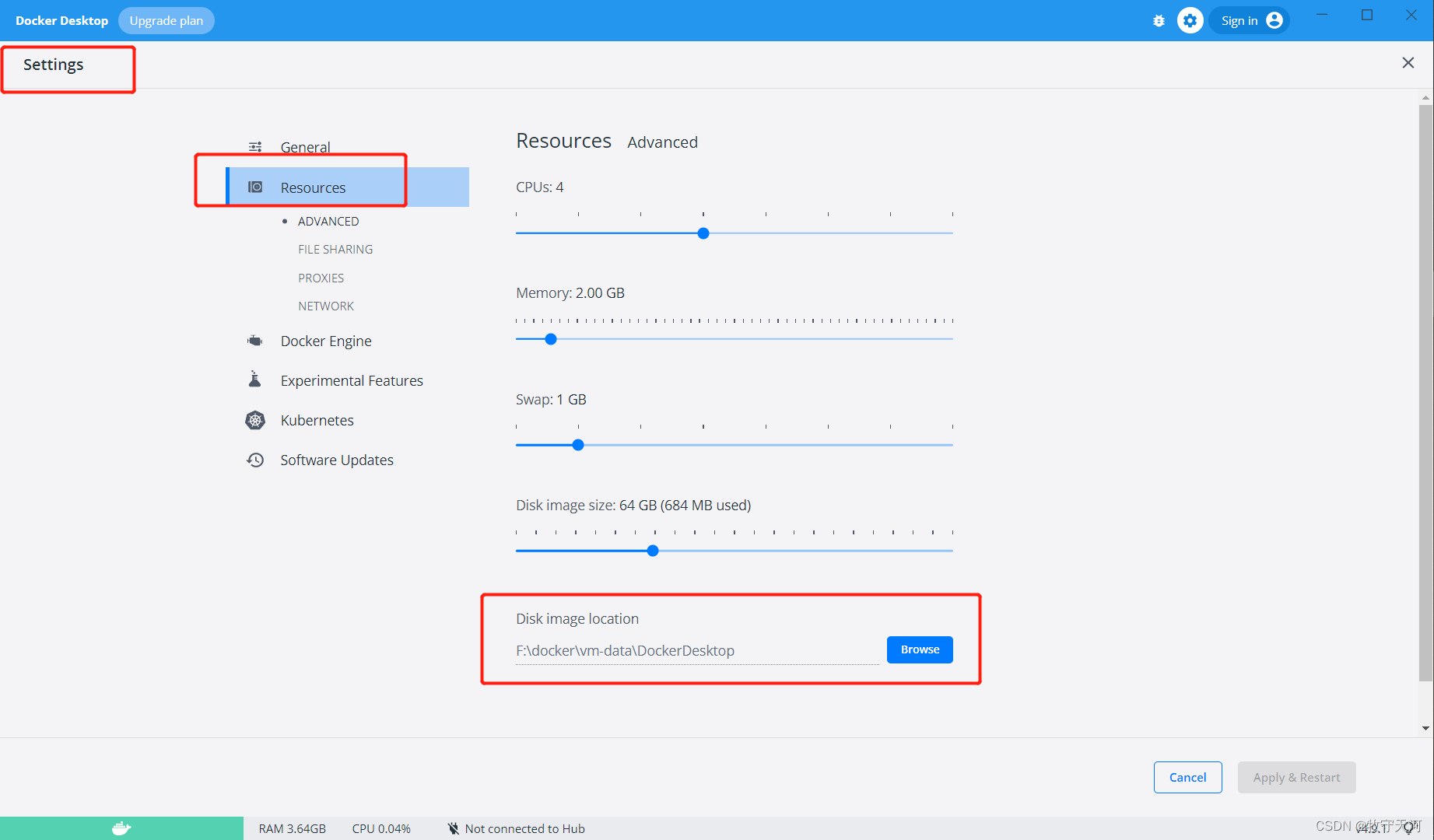Open the Advanced resources subsection
1434x840 pixels.
[x=328, y=221]
